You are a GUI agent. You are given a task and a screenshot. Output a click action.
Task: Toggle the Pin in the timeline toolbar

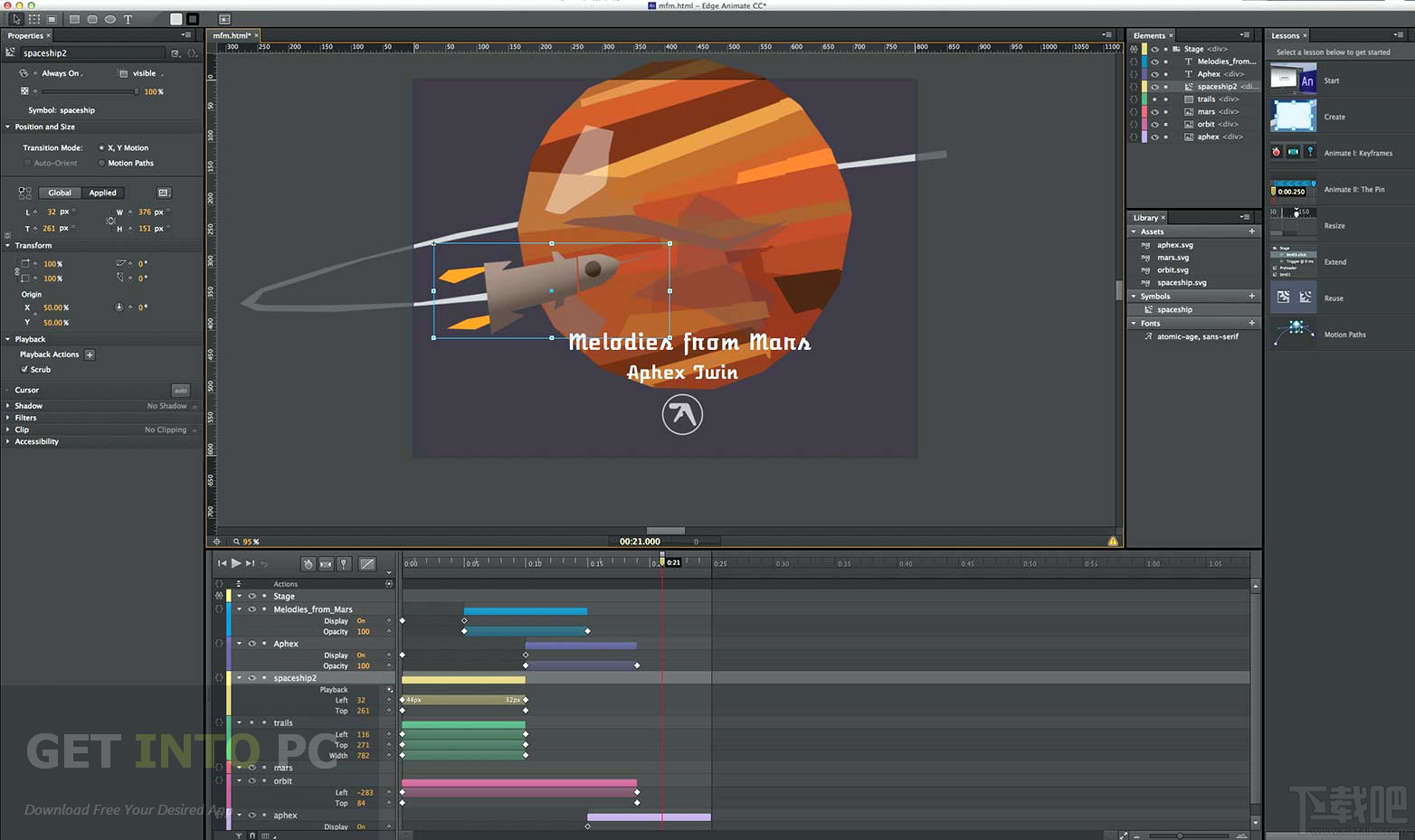tap(344, 563)
